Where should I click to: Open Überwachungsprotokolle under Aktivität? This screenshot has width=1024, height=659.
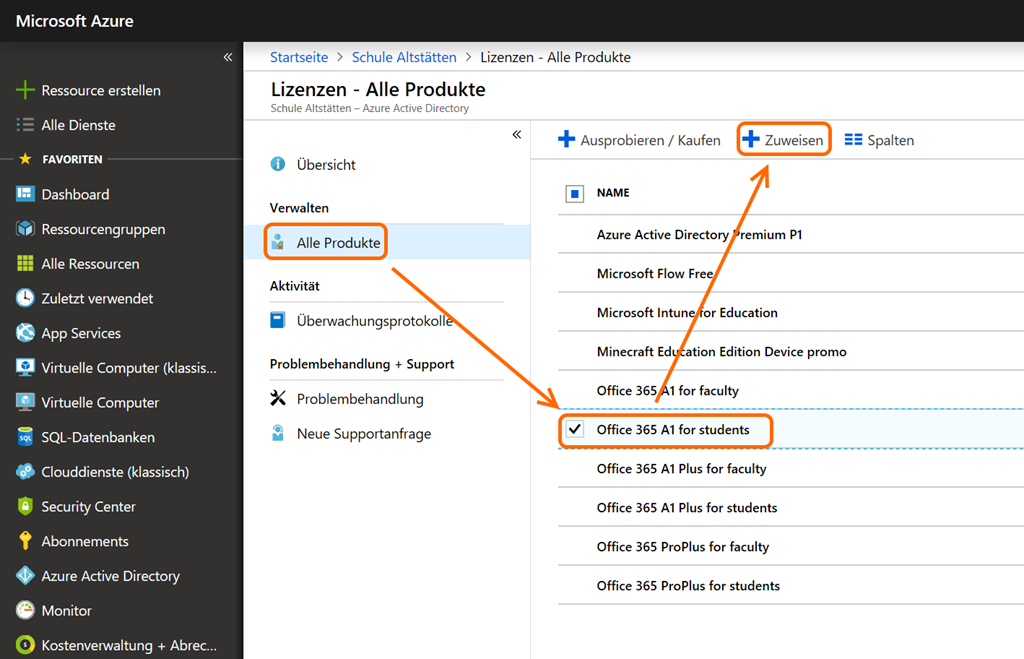click(x=374, y=321)
